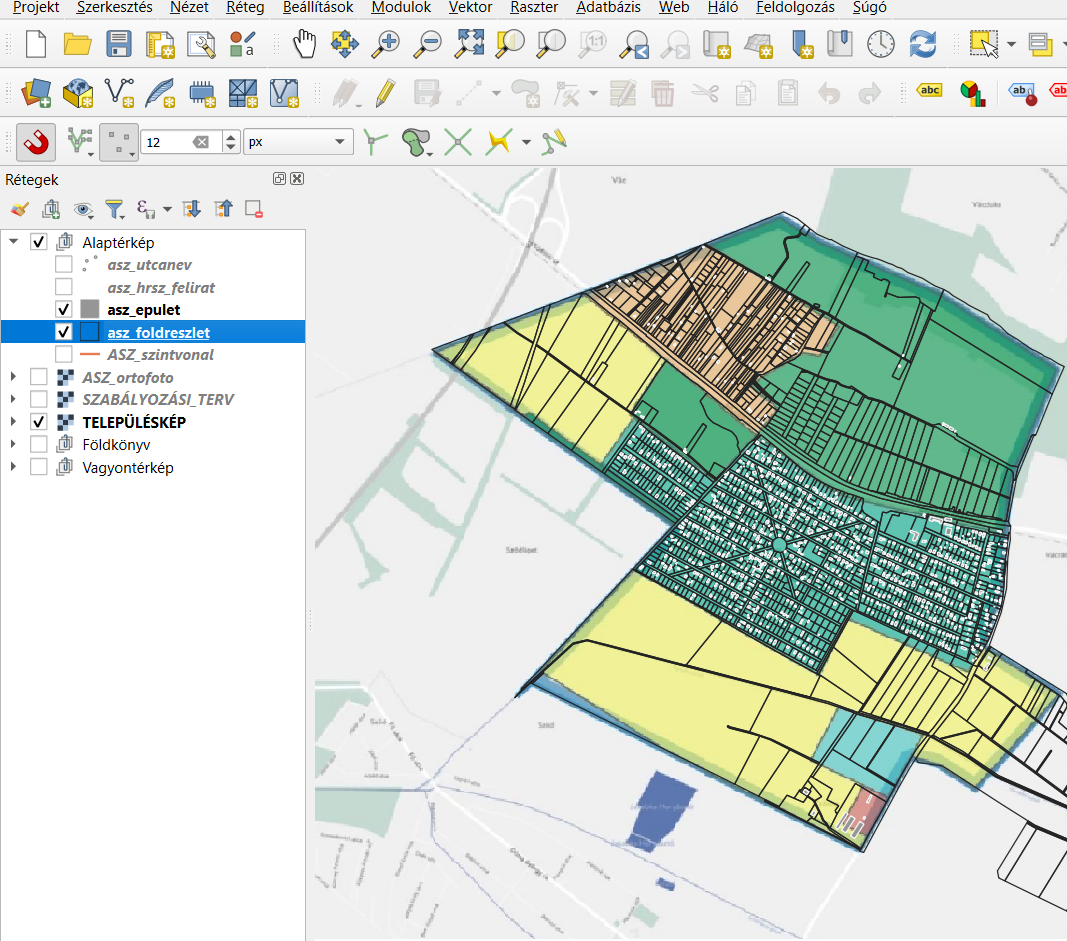The width and height of the screenshot is (1067, 941).
Task: Toggle the red magnet snapping icon
Action: tap(36, 142)
